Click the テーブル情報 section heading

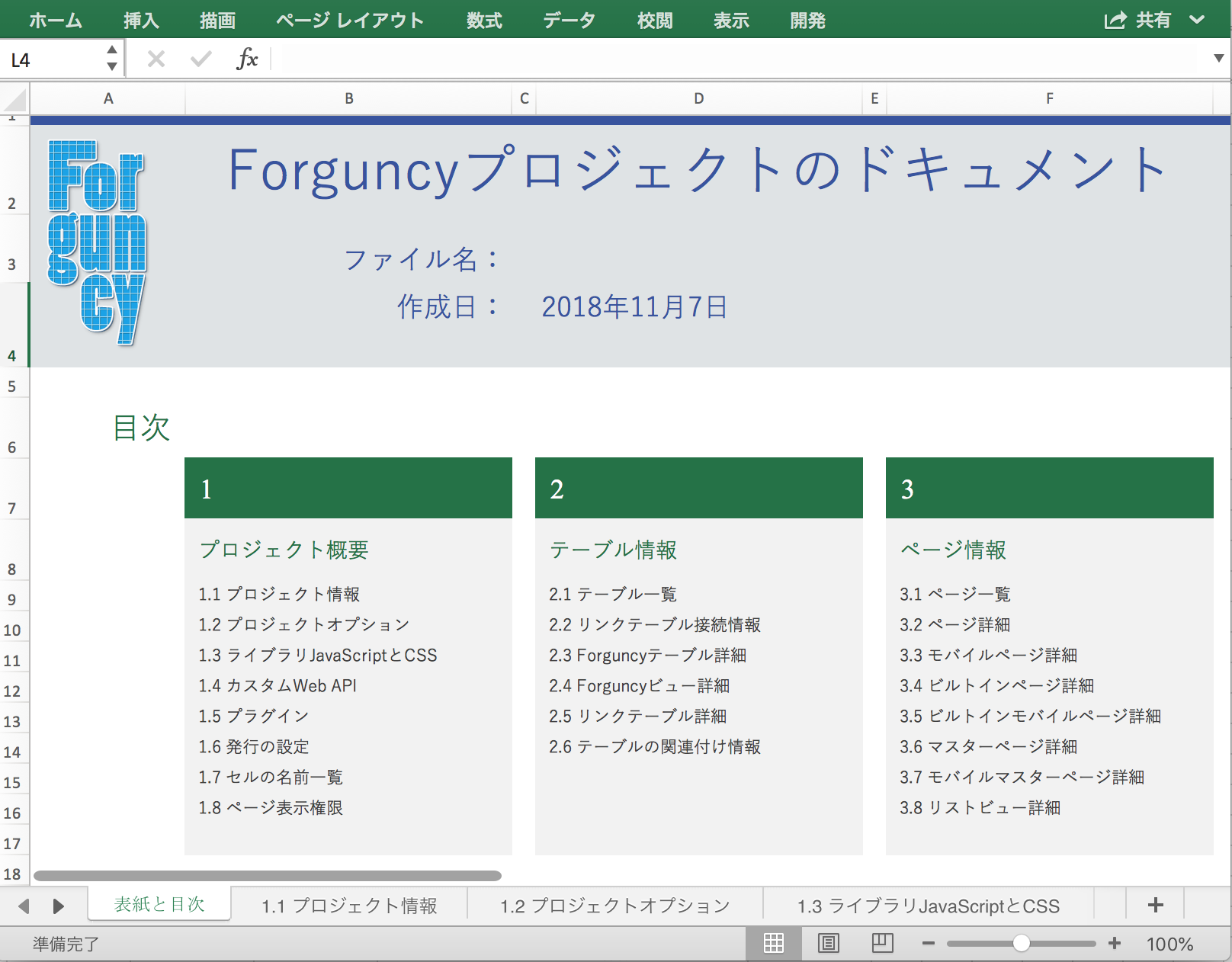[x=613, y=550]
